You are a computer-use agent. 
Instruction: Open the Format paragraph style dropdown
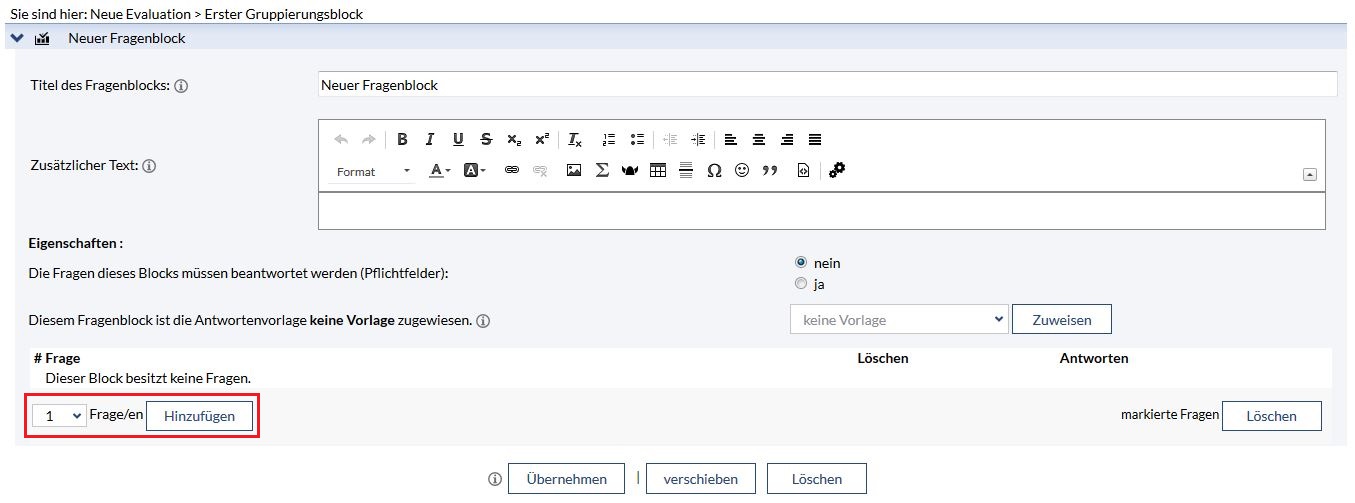[x=373, y=172]
